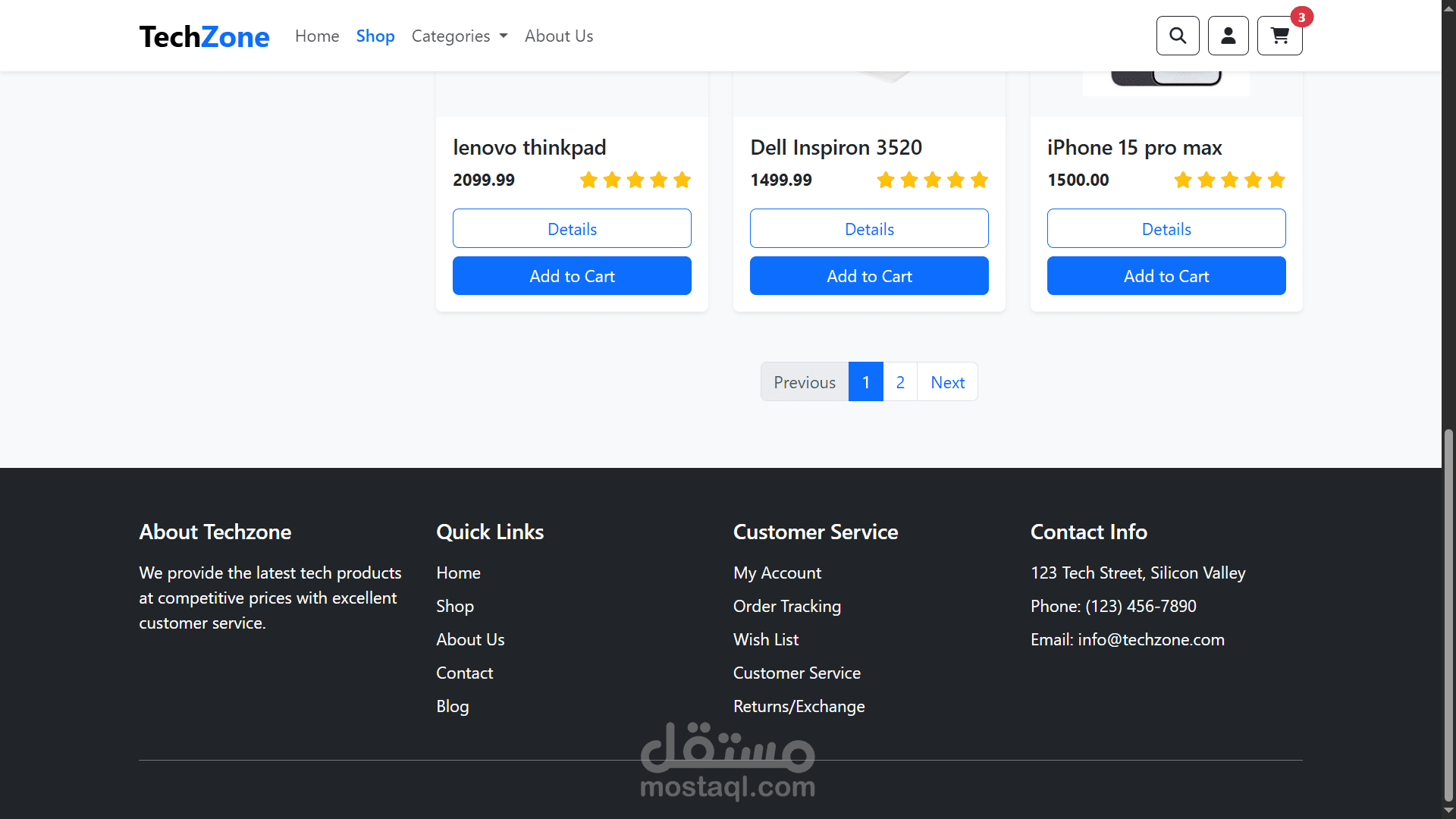Go to page 2 in pagination
The image size is (1456, 819).
point(900,381)
